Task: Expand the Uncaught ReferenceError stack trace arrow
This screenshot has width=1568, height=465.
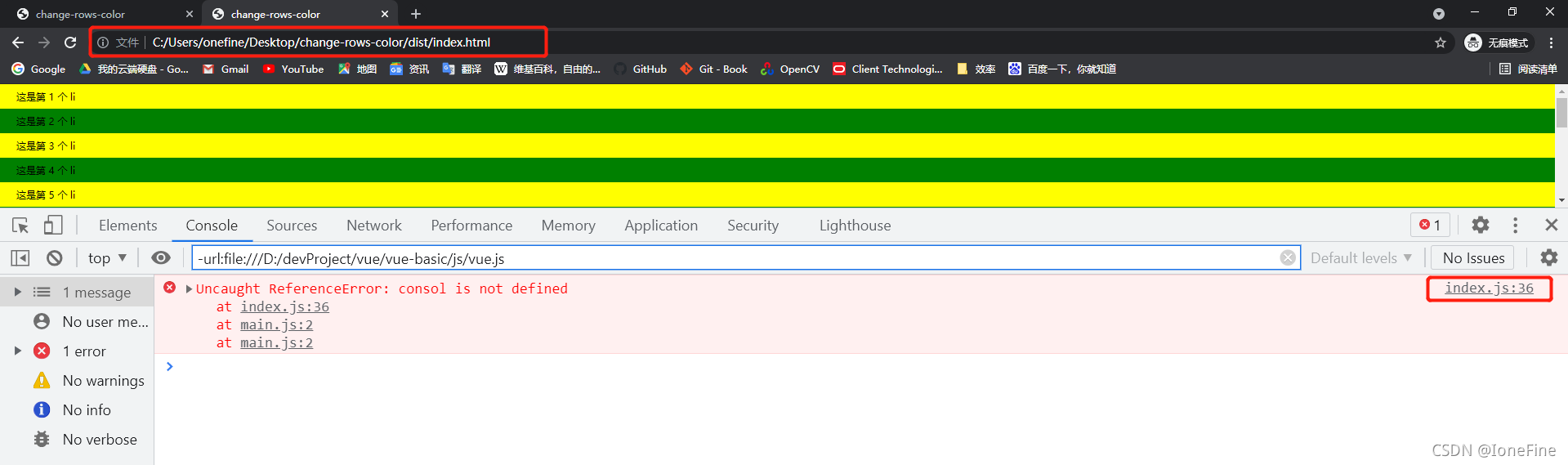Action: point(189,288)
